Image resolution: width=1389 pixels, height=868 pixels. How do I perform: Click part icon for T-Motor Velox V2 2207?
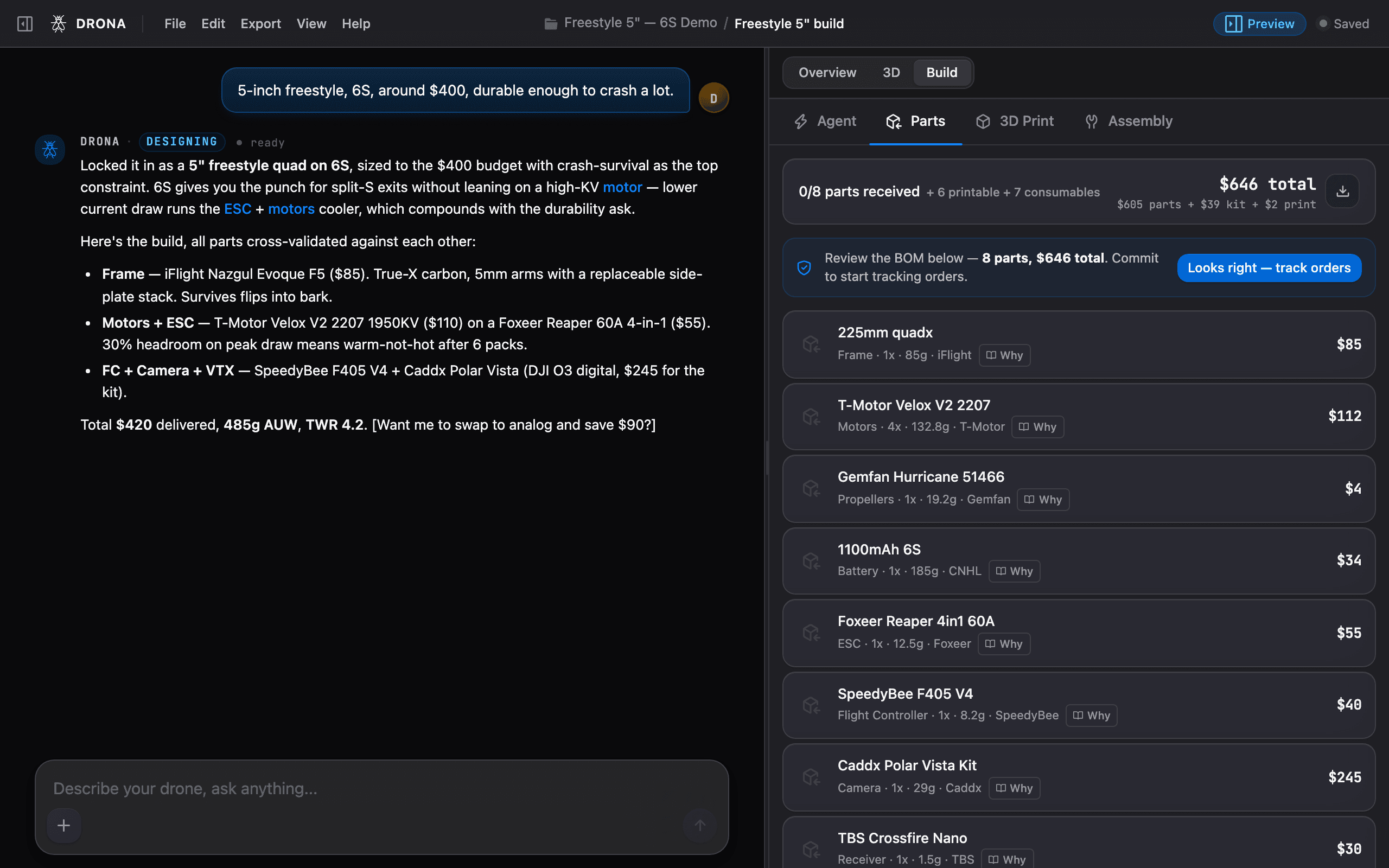click(x=811, y=416)
